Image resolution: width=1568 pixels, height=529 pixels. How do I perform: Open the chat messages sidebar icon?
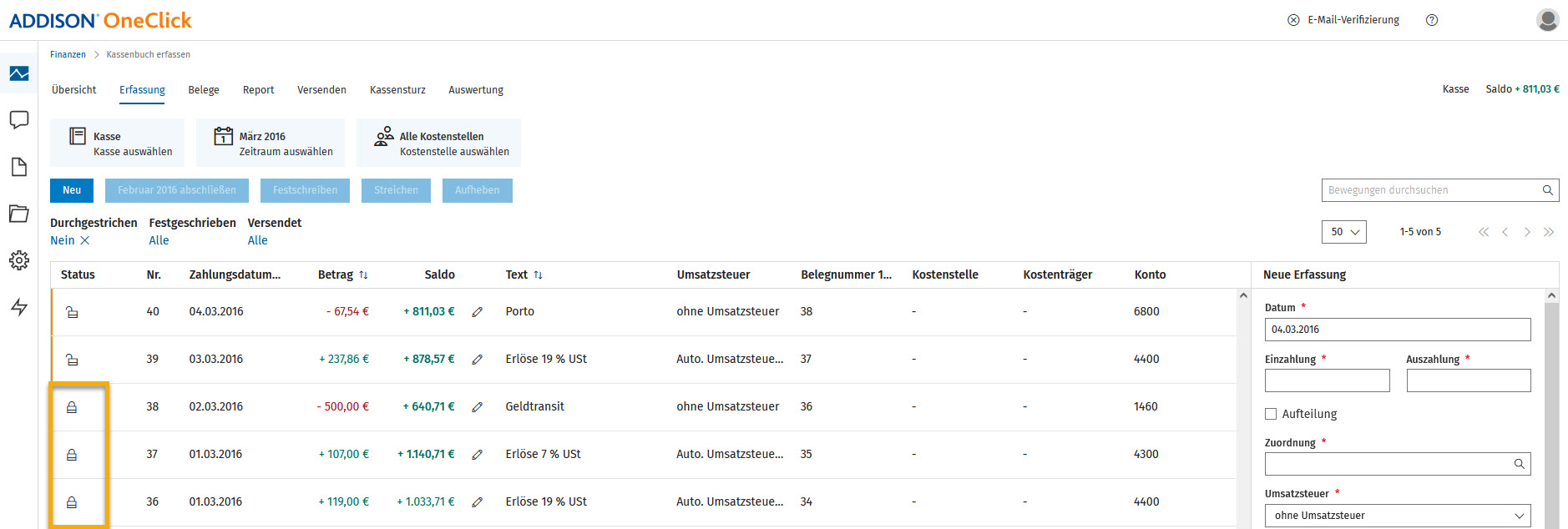19,120
